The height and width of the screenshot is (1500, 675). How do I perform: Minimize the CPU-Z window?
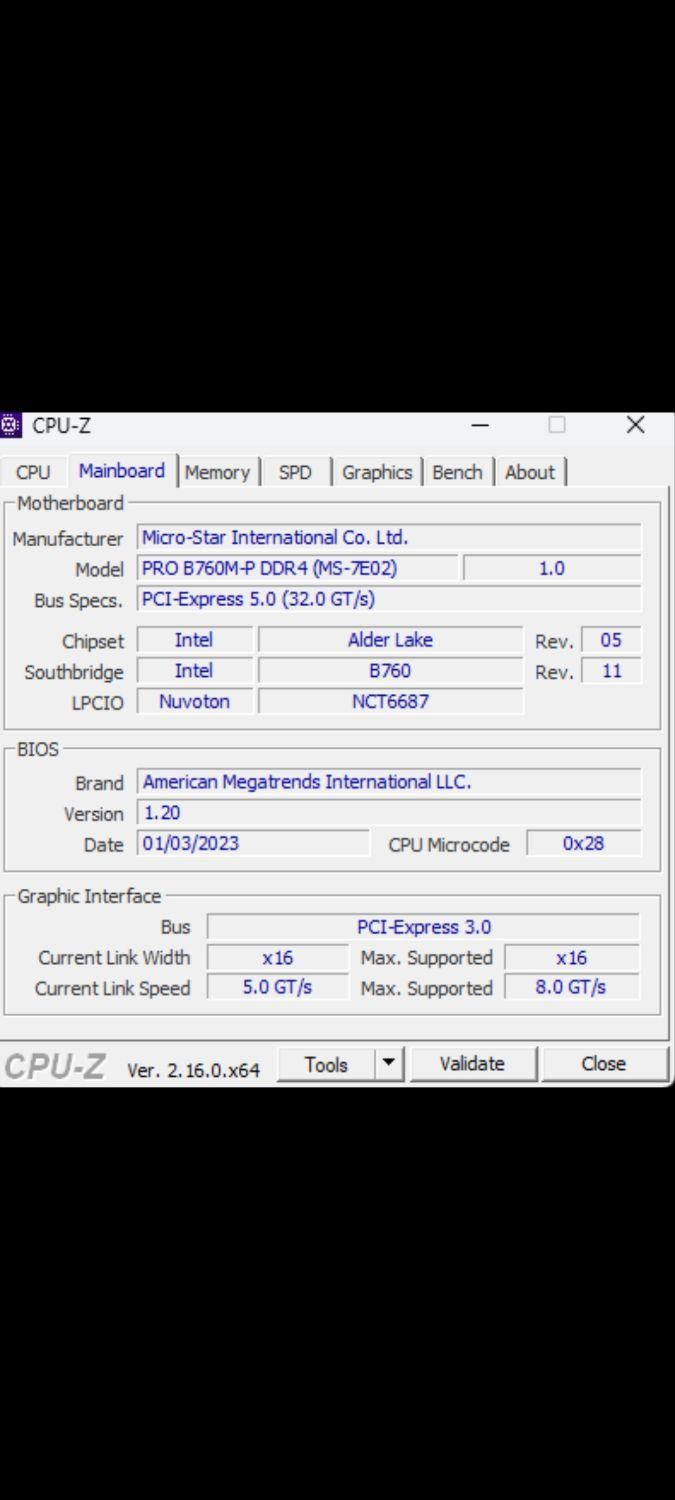point(480,425)
